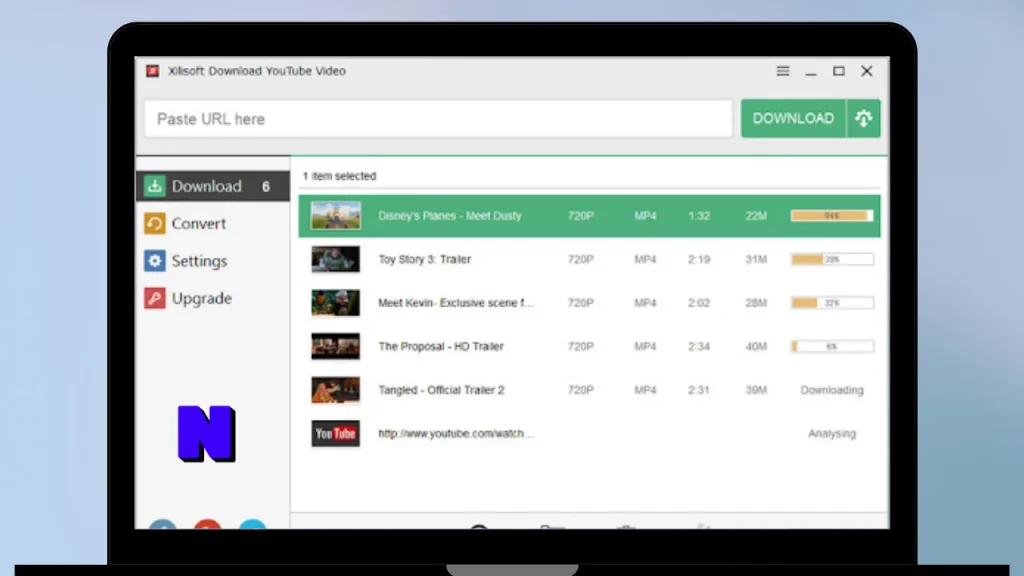Image resolution: width=1024 pixels, height=576 pixels.
Task: Click the Paste URL here field
Action: tap(438, 119)
